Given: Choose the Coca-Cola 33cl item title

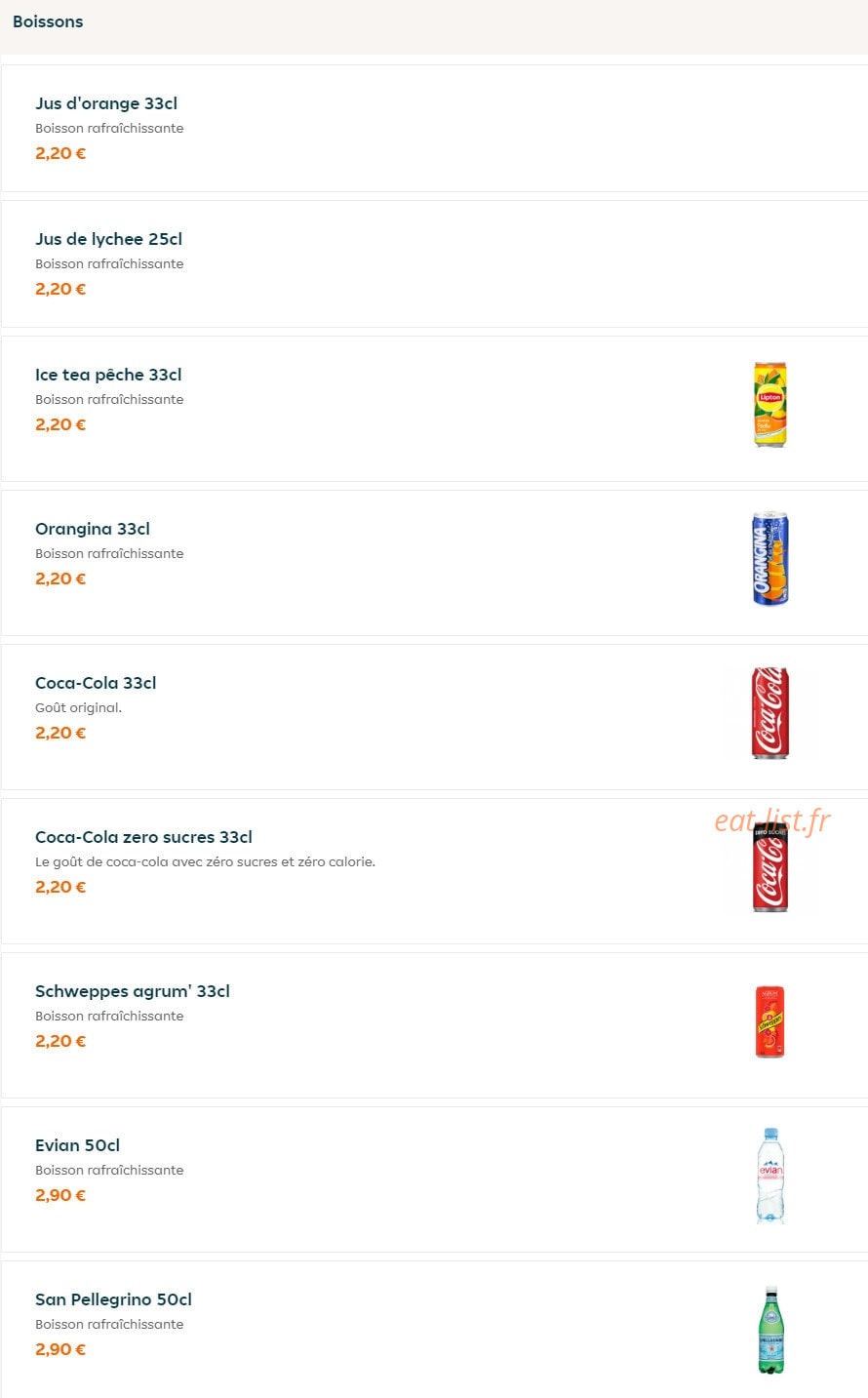Looking at the screenshot, I should pos(96,683).
